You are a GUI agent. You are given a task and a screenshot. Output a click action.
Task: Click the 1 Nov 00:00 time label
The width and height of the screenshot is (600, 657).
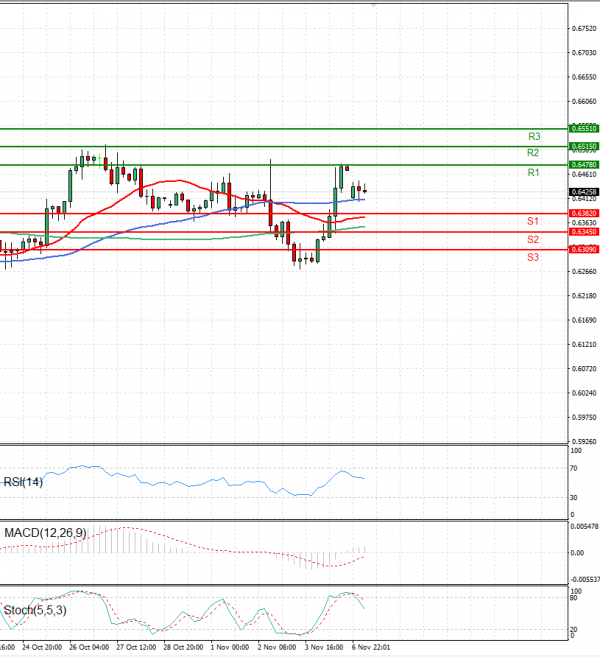click(230, 647)
